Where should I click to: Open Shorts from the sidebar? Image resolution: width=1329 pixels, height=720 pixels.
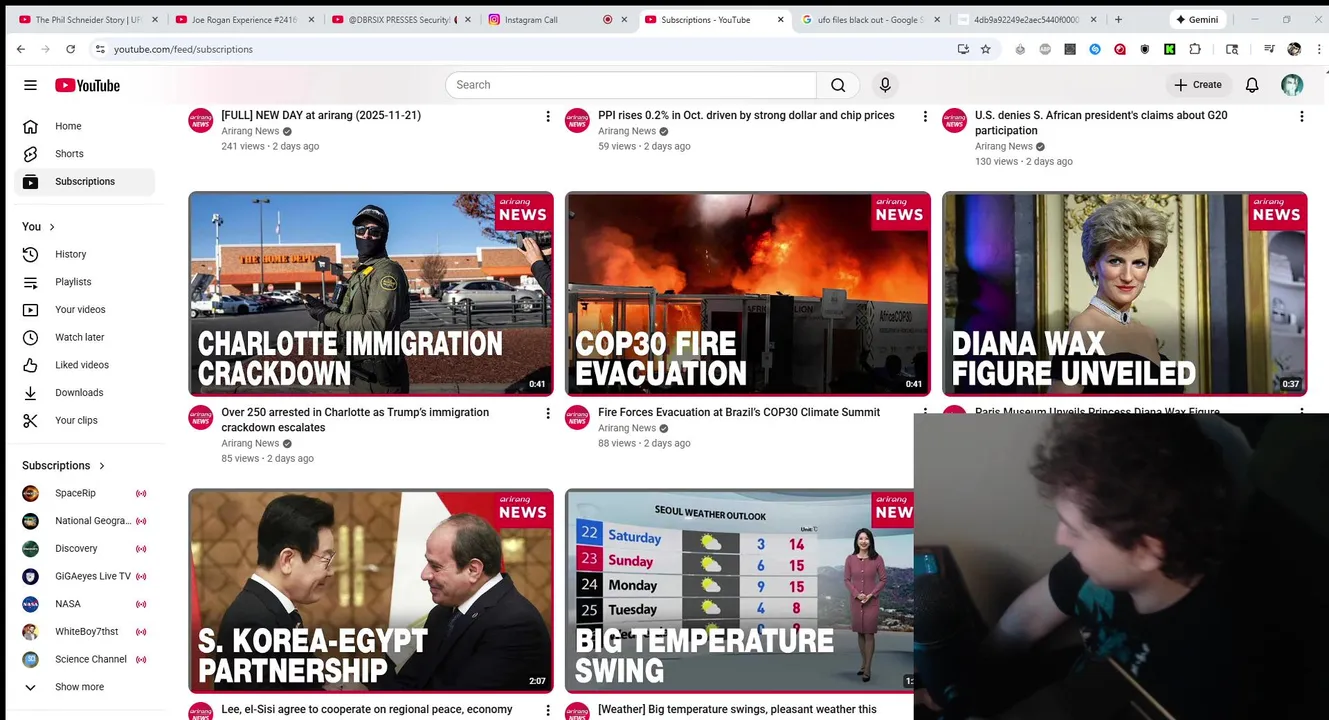click(82, 154)
